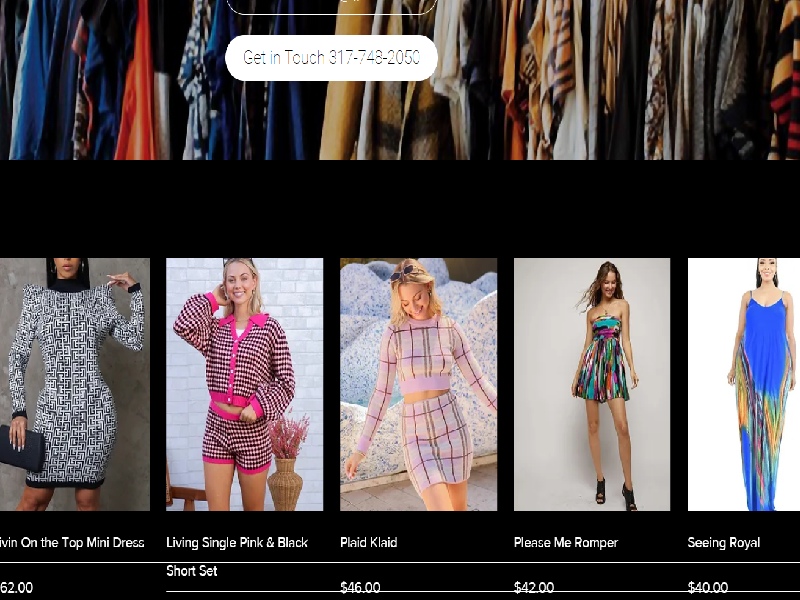Open the pink and black short set photo
The width and height of the screenshot is (800, 600).
coord(244,385)
